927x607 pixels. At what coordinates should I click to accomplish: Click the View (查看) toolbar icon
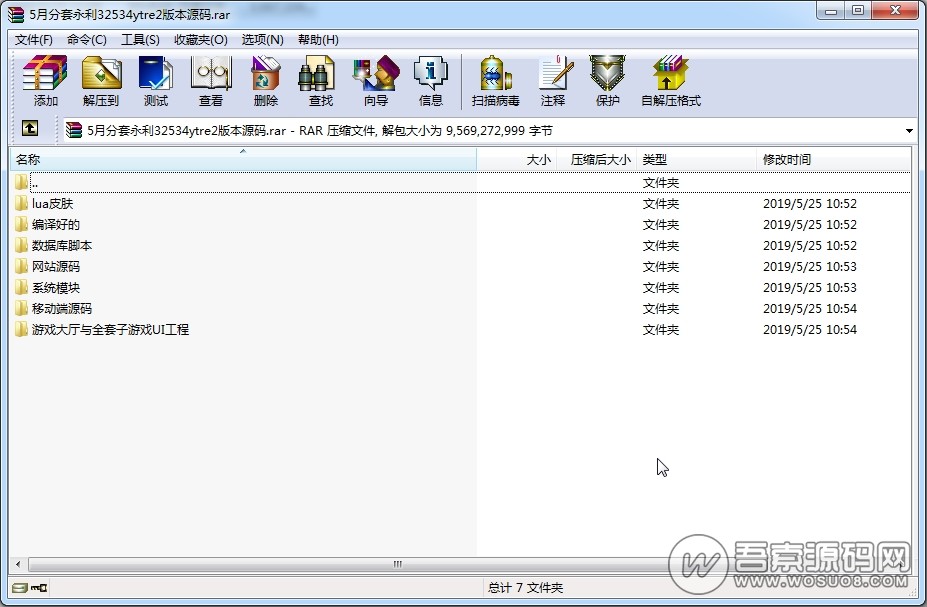click(210, 80)
